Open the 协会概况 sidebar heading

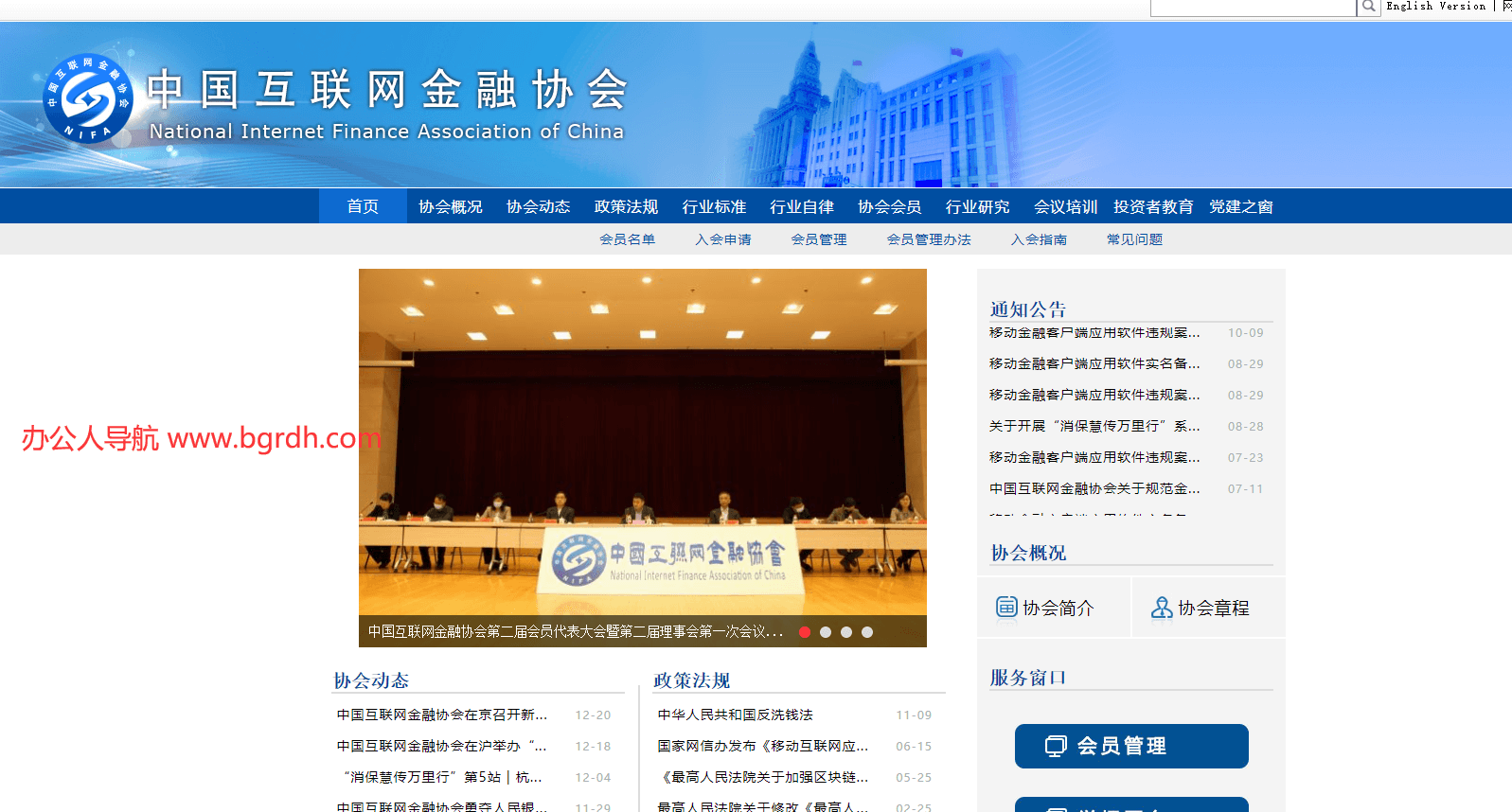click(1028, 553)
